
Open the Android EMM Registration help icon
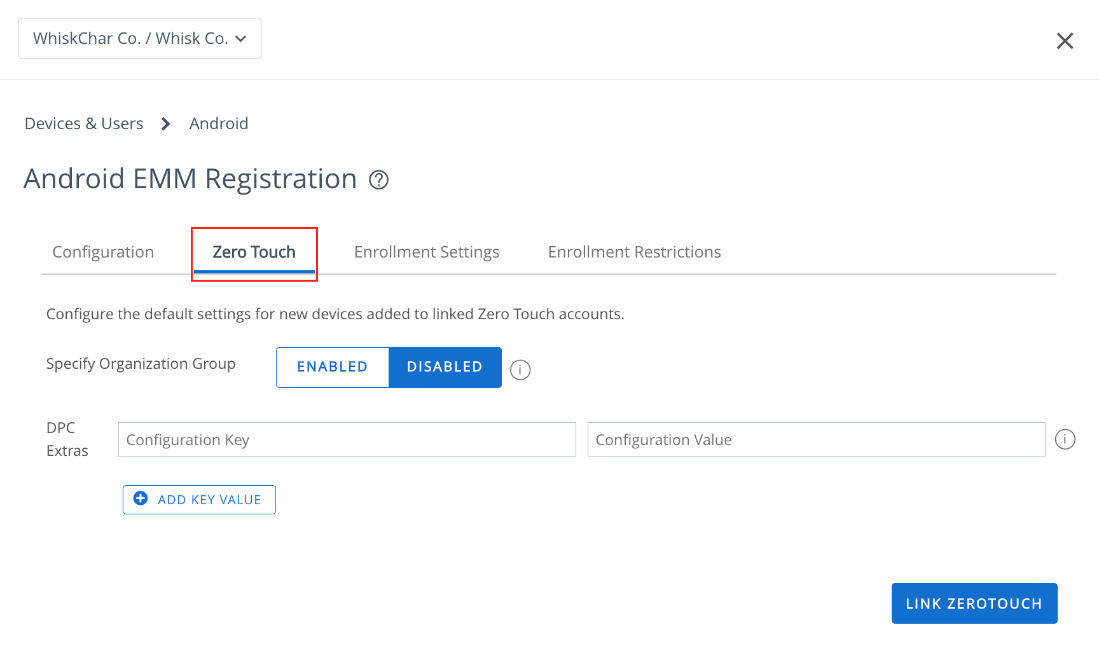(379, 180)
